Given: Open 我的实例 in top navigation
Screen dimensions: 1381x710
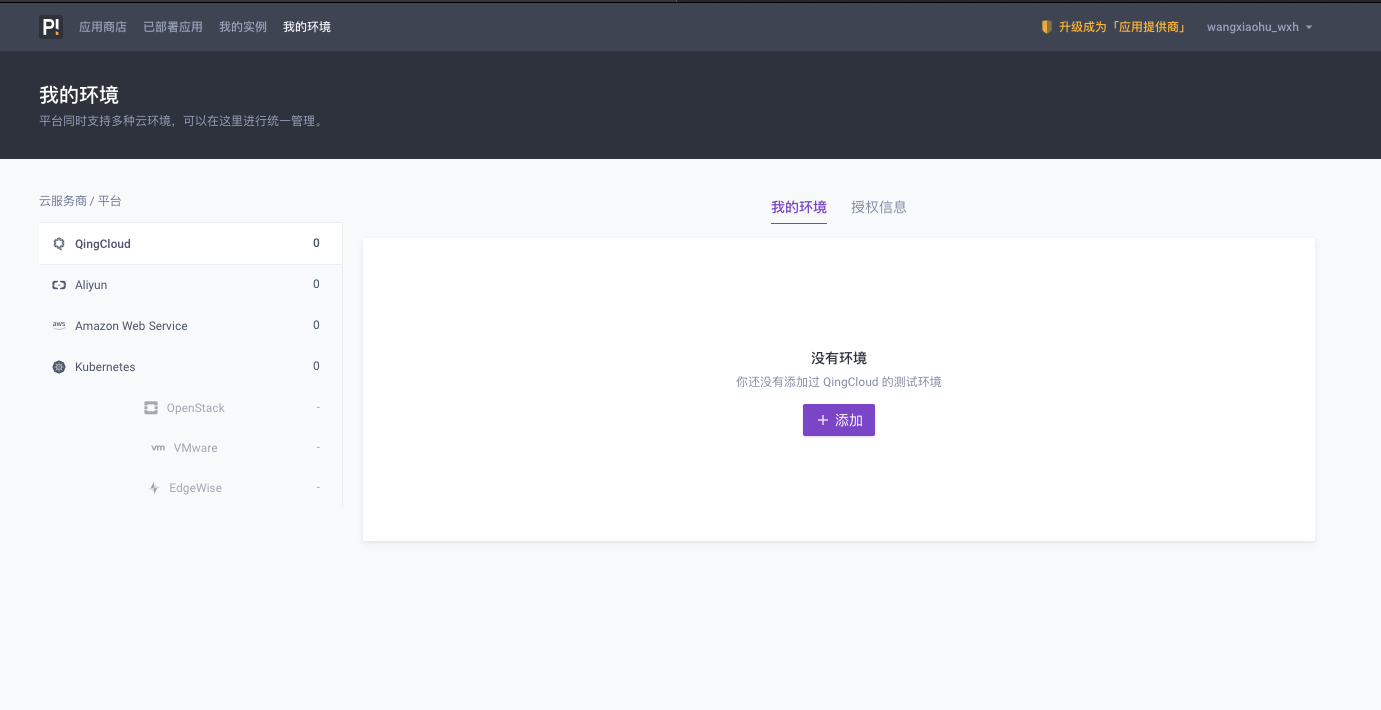Looking at the screenshot, I should coord(243,27).
